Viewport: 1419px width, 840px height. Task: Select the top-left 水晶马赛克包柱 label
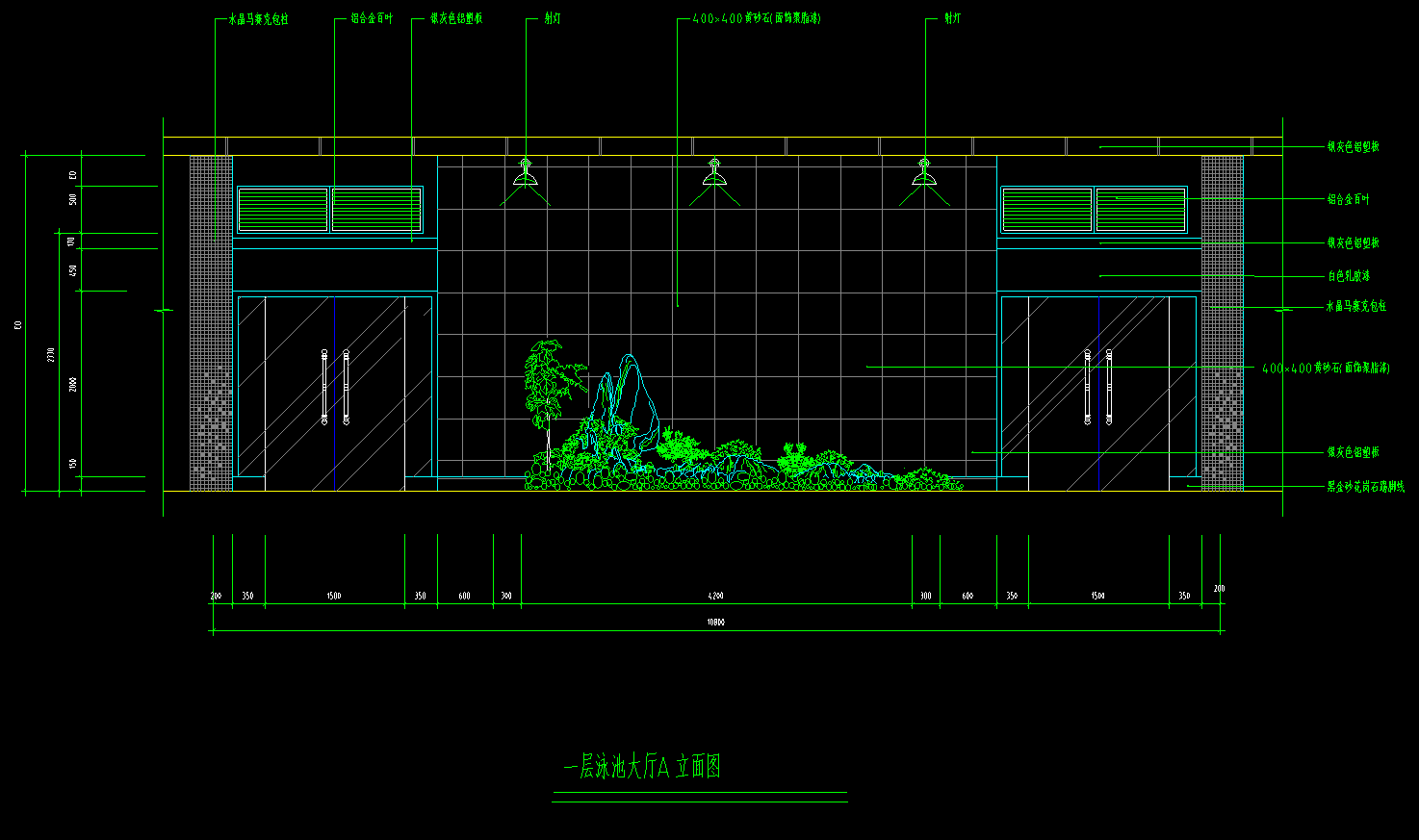[x=258, y=19]
